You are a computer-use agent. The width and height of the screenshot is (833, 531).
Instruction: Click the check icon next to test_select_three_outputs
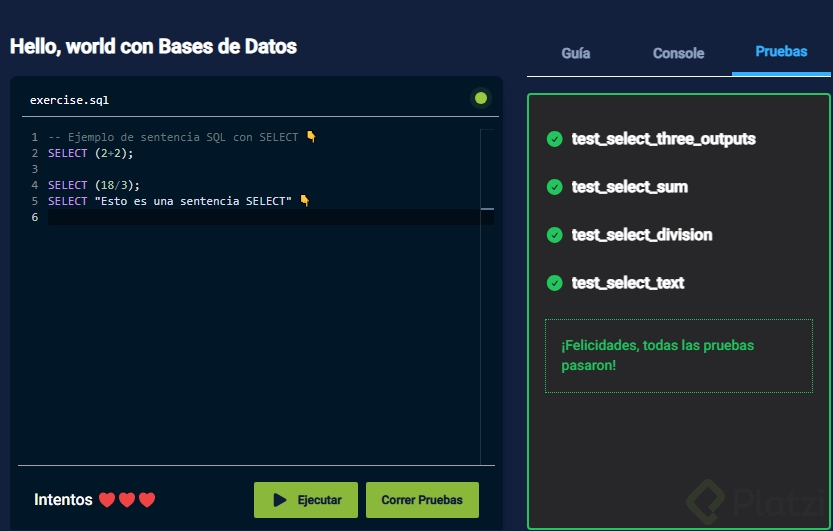555,139
